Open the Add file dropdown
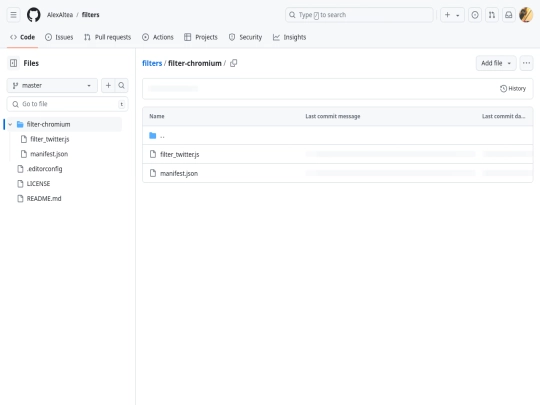This screenshot has height=405, width=540. 496,63
